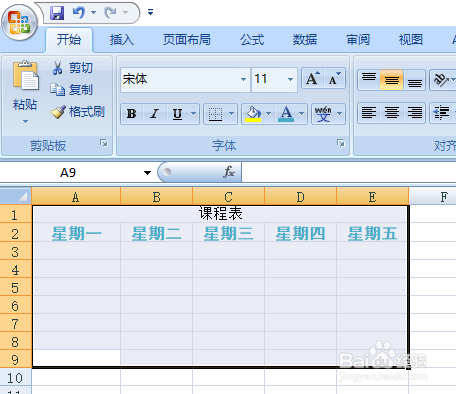Cut selection with 剪切
The image size is (456, 394).
click(72, 68)
